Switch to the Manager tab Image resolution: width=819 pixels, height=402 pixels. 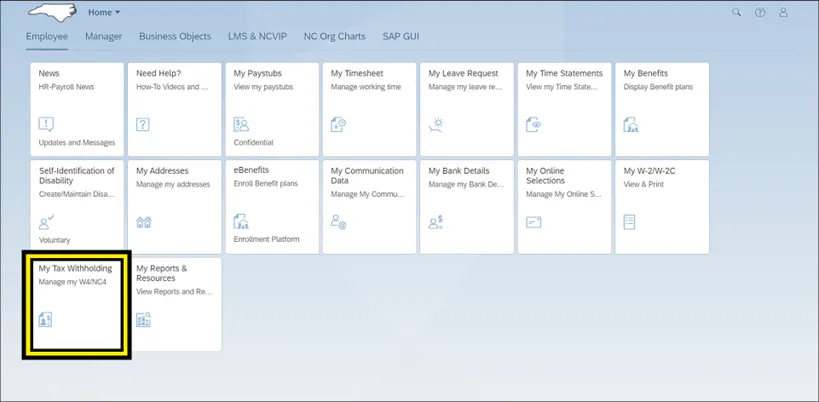pos(103,36)
